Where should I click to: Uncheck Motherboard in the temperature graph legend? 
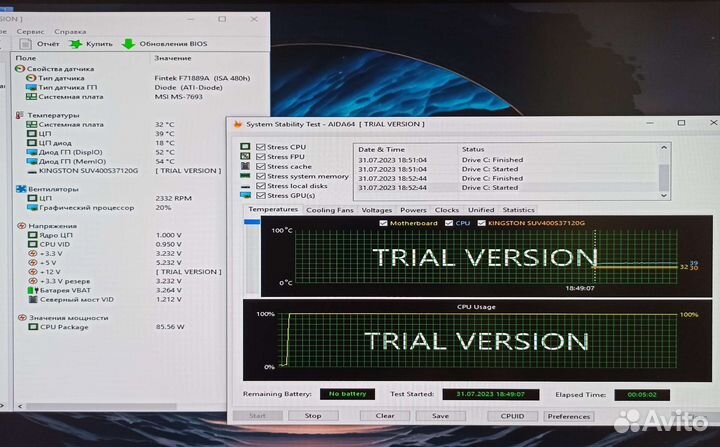pyautogui.click(x=383, y=223)
